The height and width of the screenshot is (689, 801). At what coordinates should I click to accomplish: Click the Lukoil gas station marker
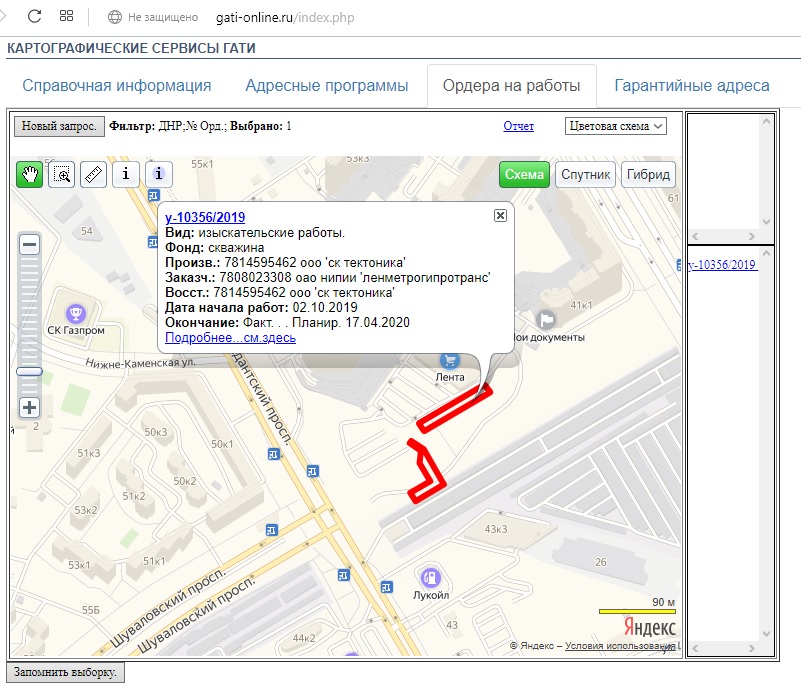point(430,577)
